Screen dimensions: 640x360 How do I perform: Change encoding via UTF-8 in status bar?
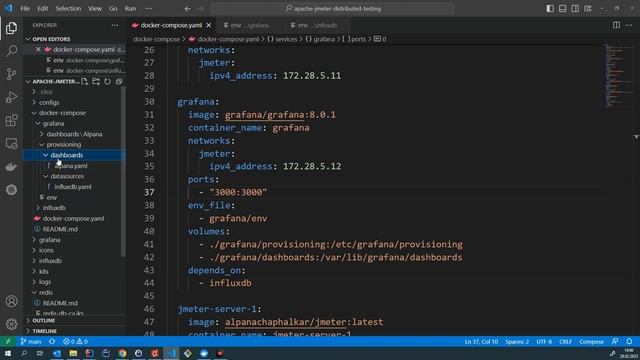click(x=544, y=341)
